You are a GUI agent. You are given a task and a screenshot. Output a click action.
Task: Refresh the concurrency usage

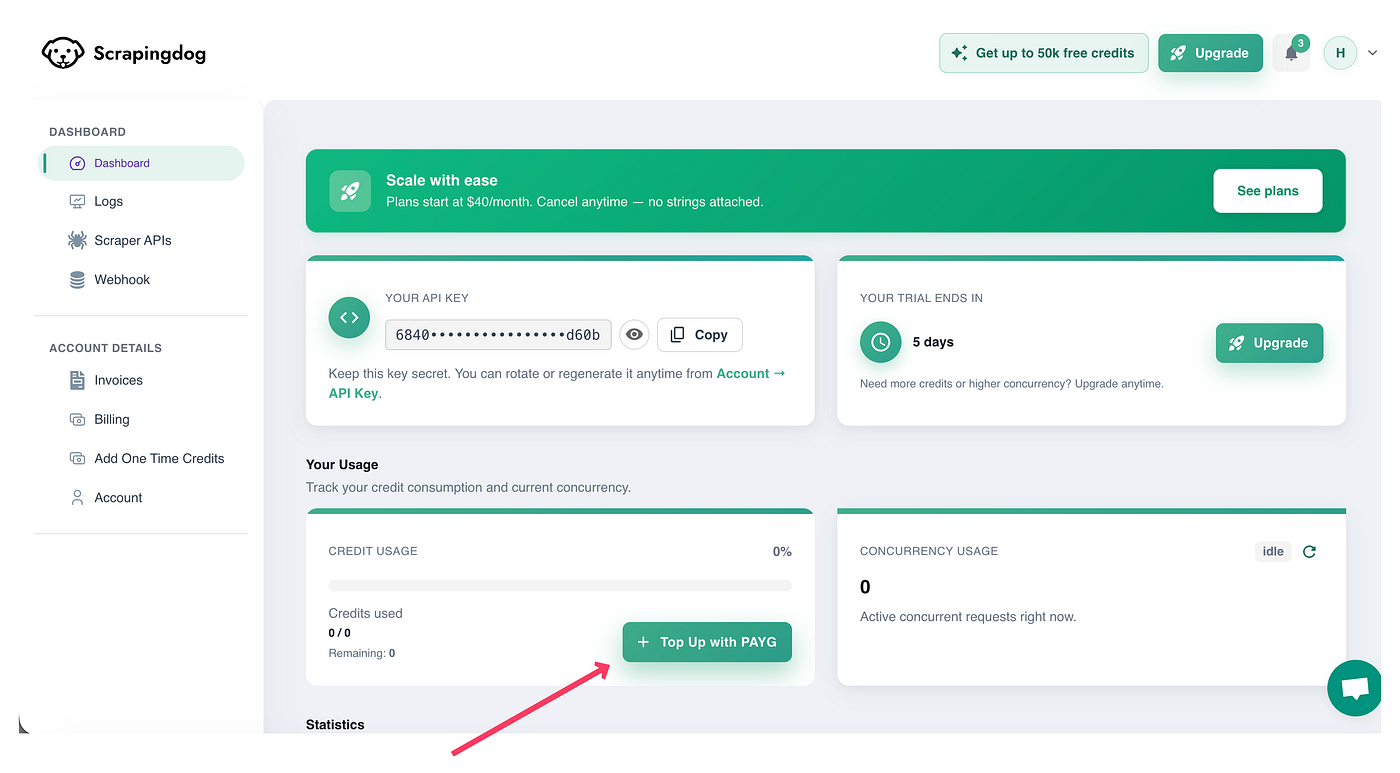click(x=1309, y=551)
